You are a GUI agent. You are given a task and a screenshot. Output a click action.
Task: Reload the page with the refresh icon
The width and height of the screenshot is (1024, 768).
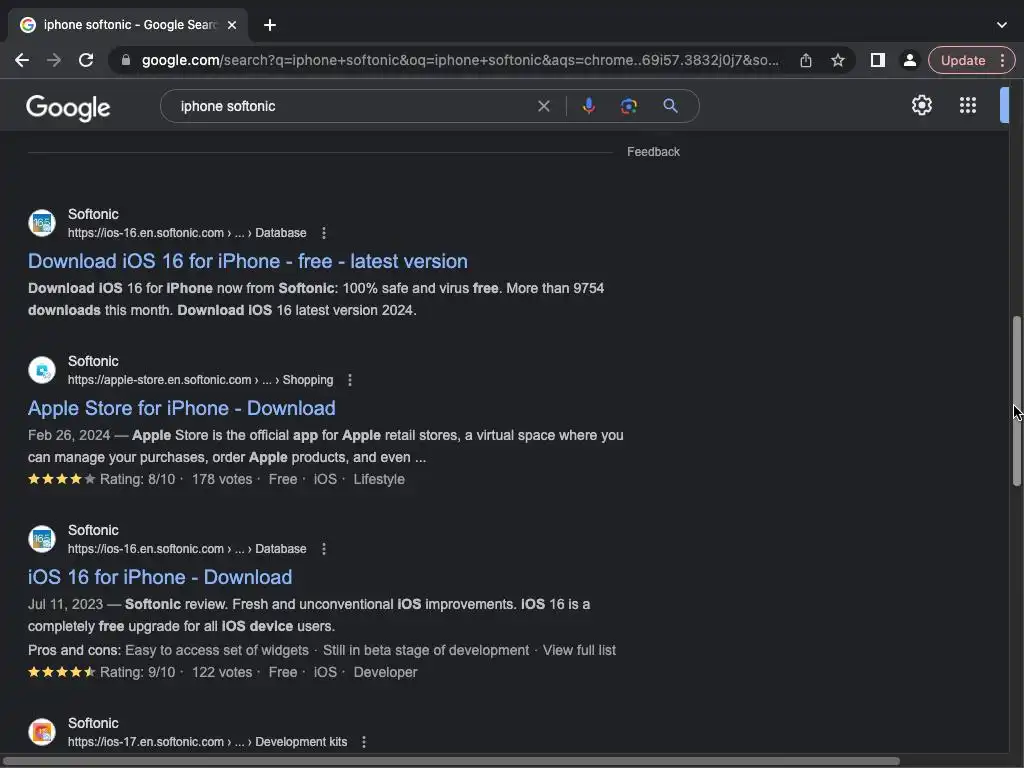coord(86,60)
